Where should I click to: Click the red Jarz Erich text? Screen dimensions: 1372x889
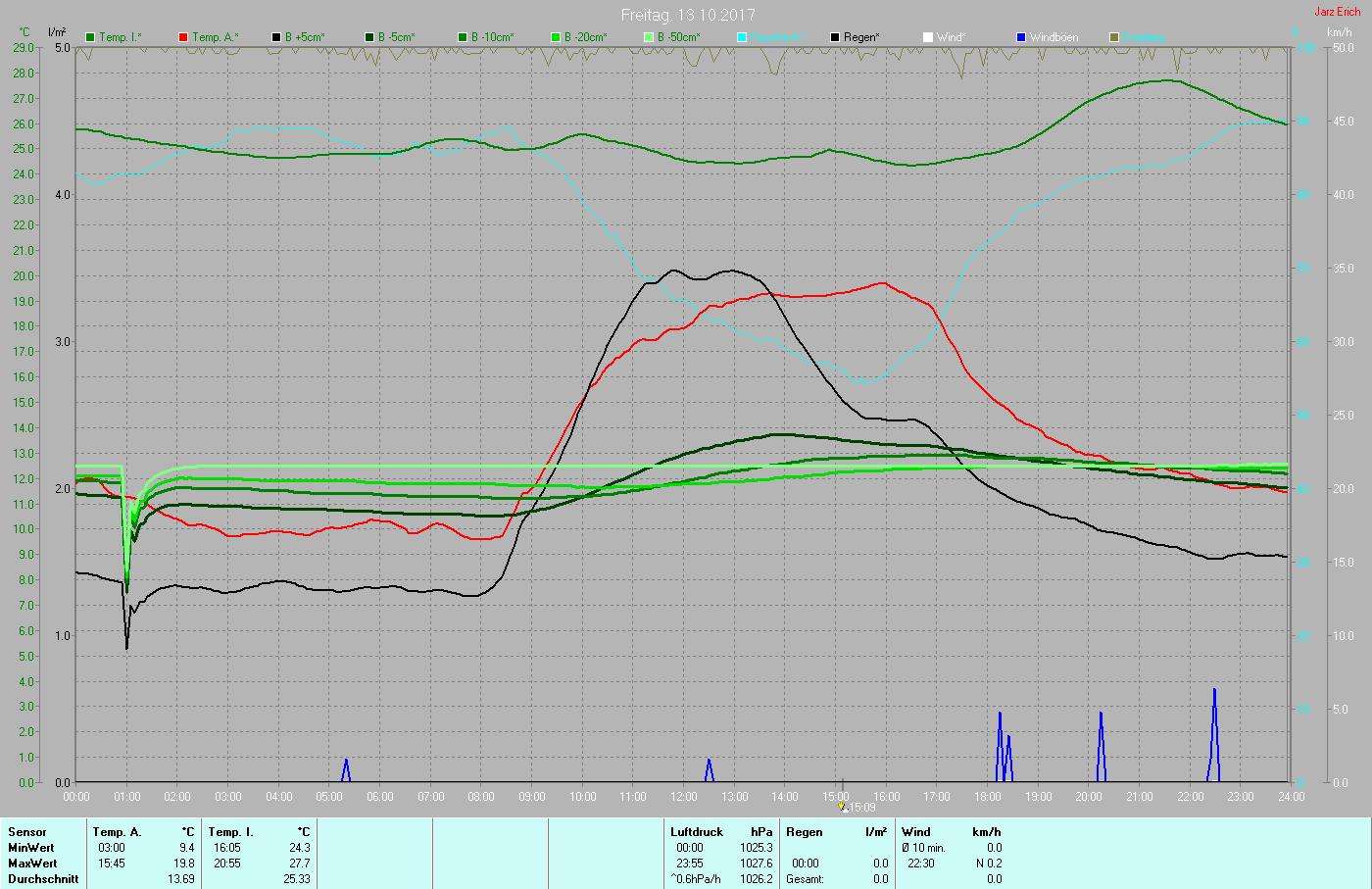click(1337, 12)
